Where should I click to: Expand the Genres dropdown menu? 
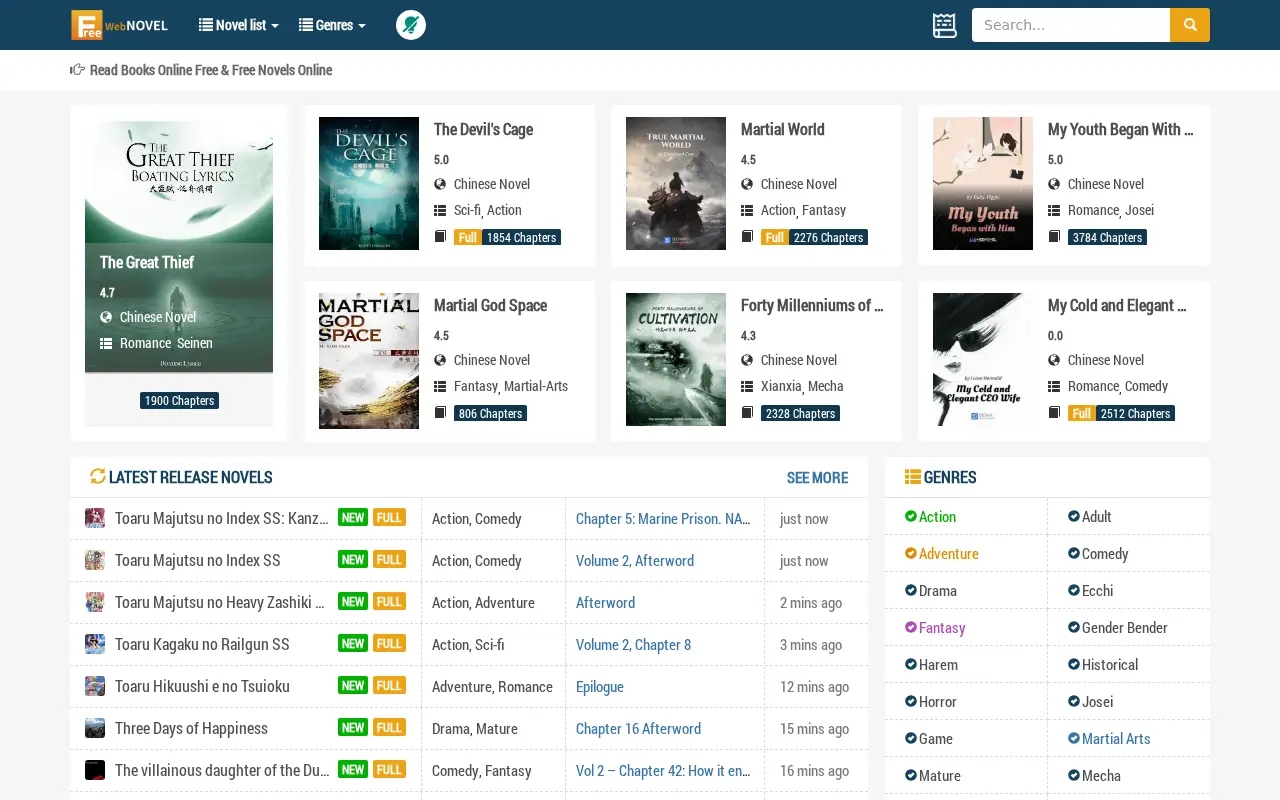pos(332,25)
